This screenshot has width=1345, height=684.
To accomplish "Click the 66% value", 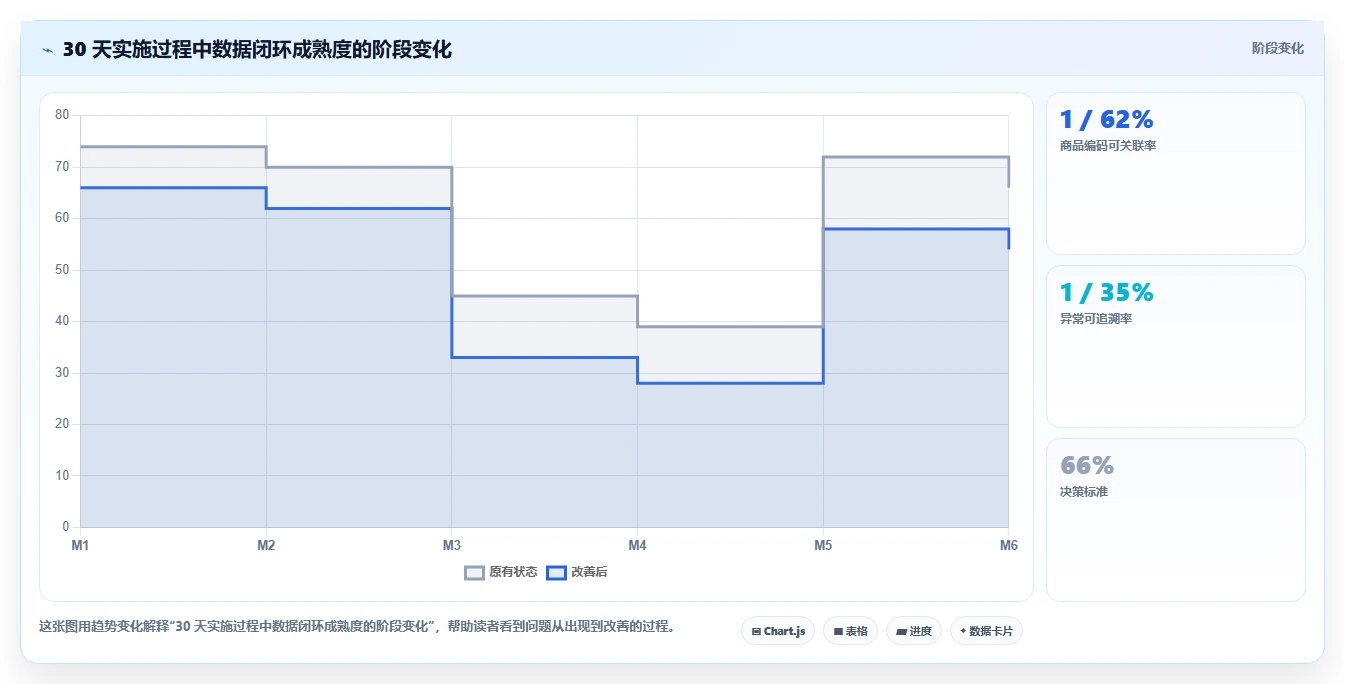I will coord(1087,465).
